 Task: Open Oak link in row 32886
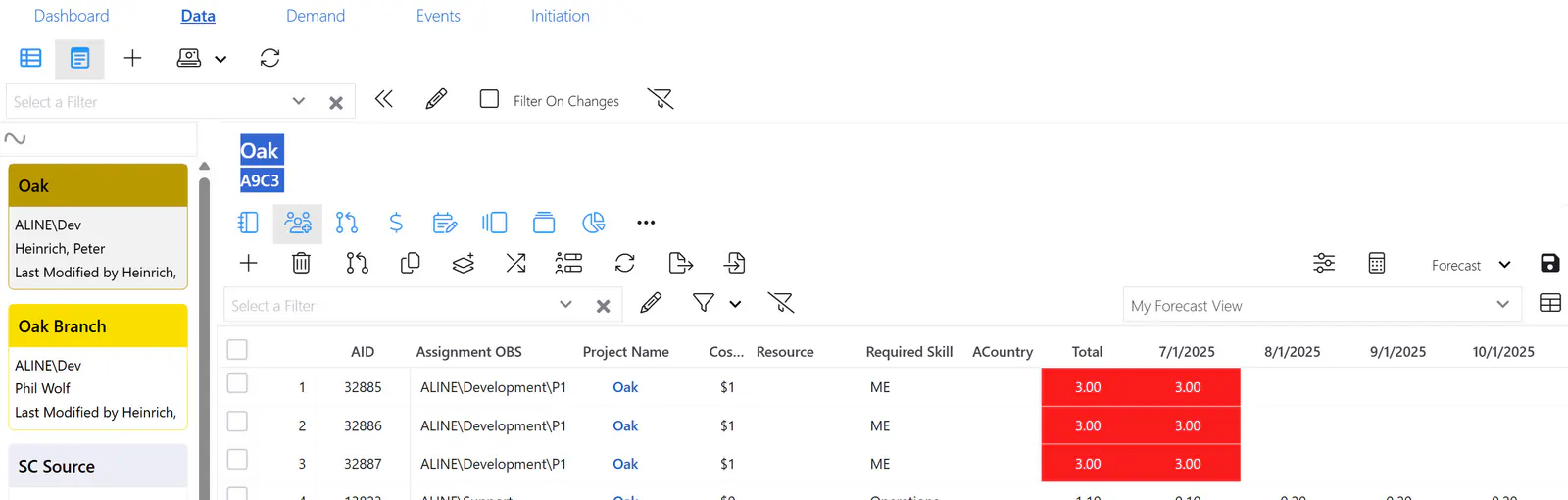(x=625, y=425)
